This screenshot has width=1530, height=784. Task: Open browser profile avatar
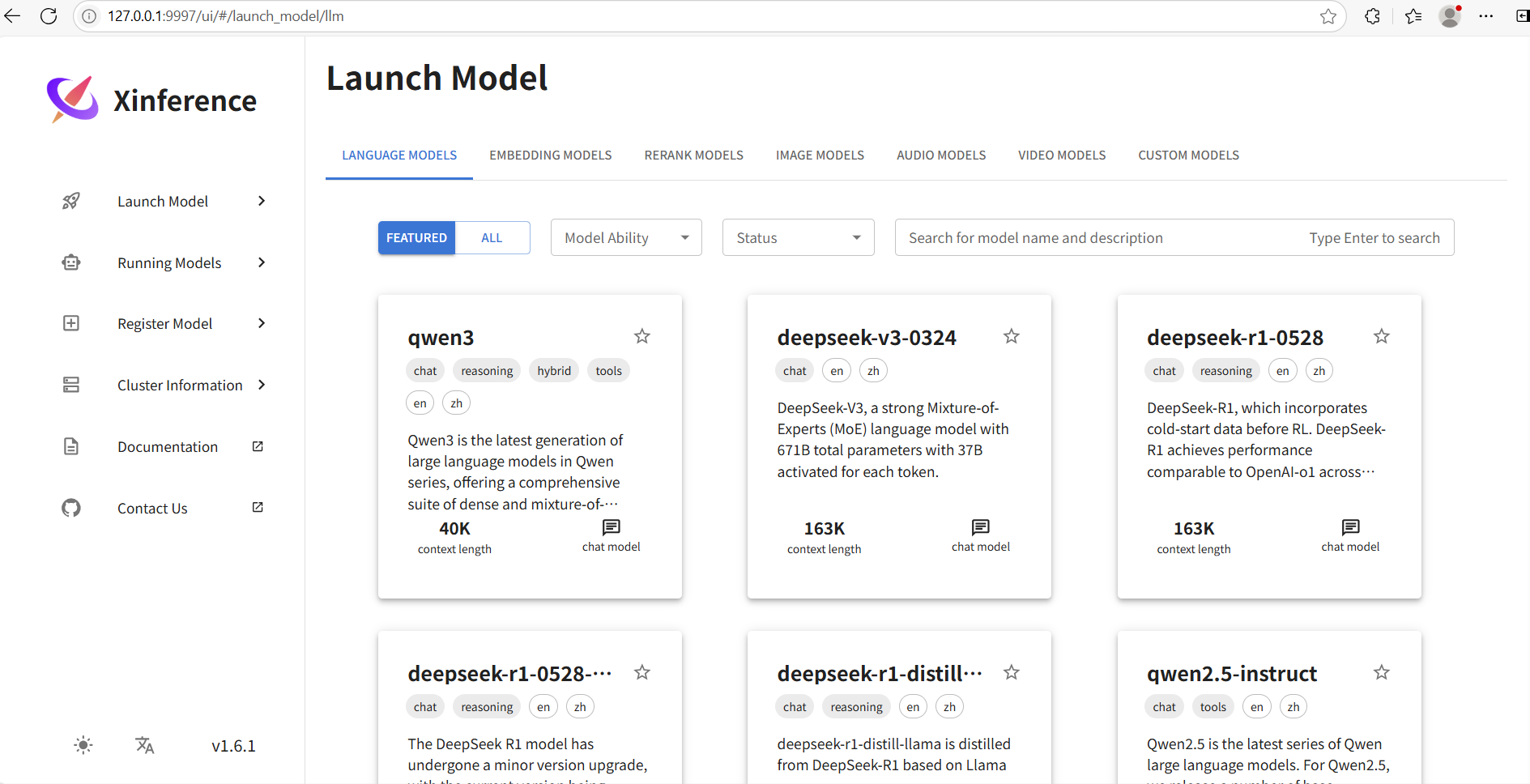tap(1450, 16)
